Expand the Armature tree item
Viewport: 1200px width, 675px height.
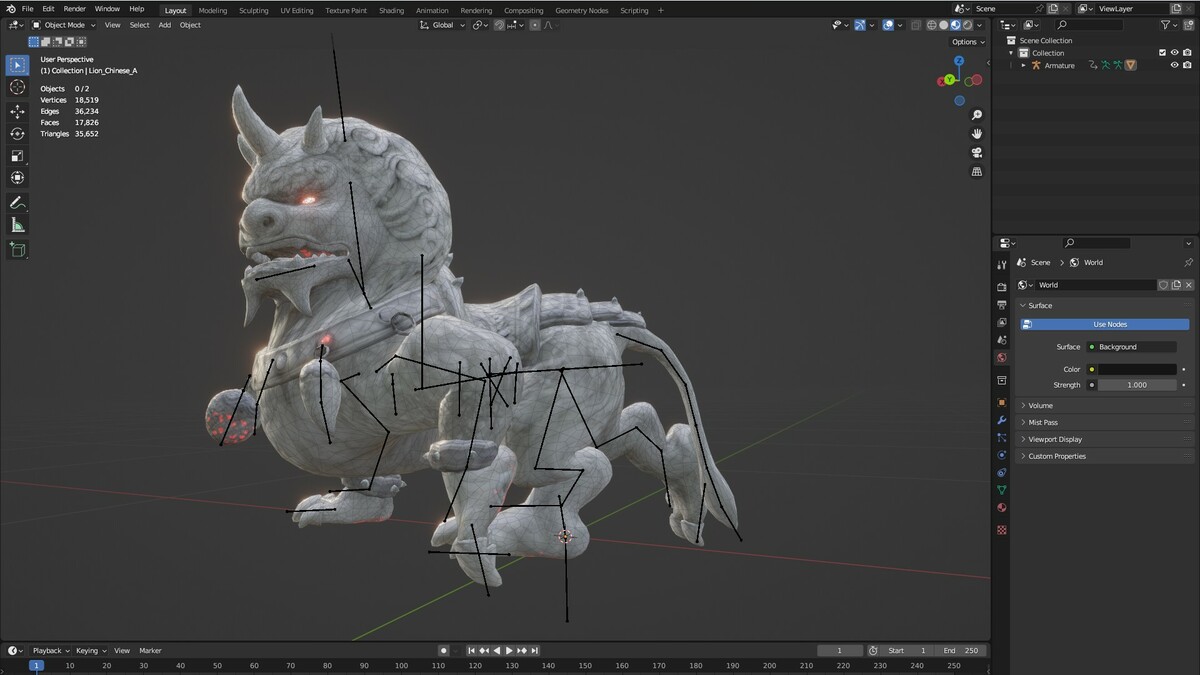(1023, 65)
